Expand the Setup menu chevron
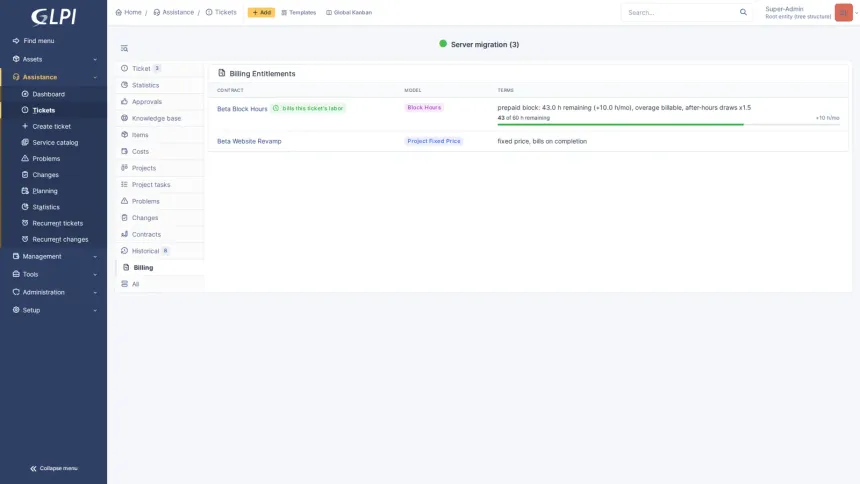Viewport: 860px width, 484px height. pos(95,311)
